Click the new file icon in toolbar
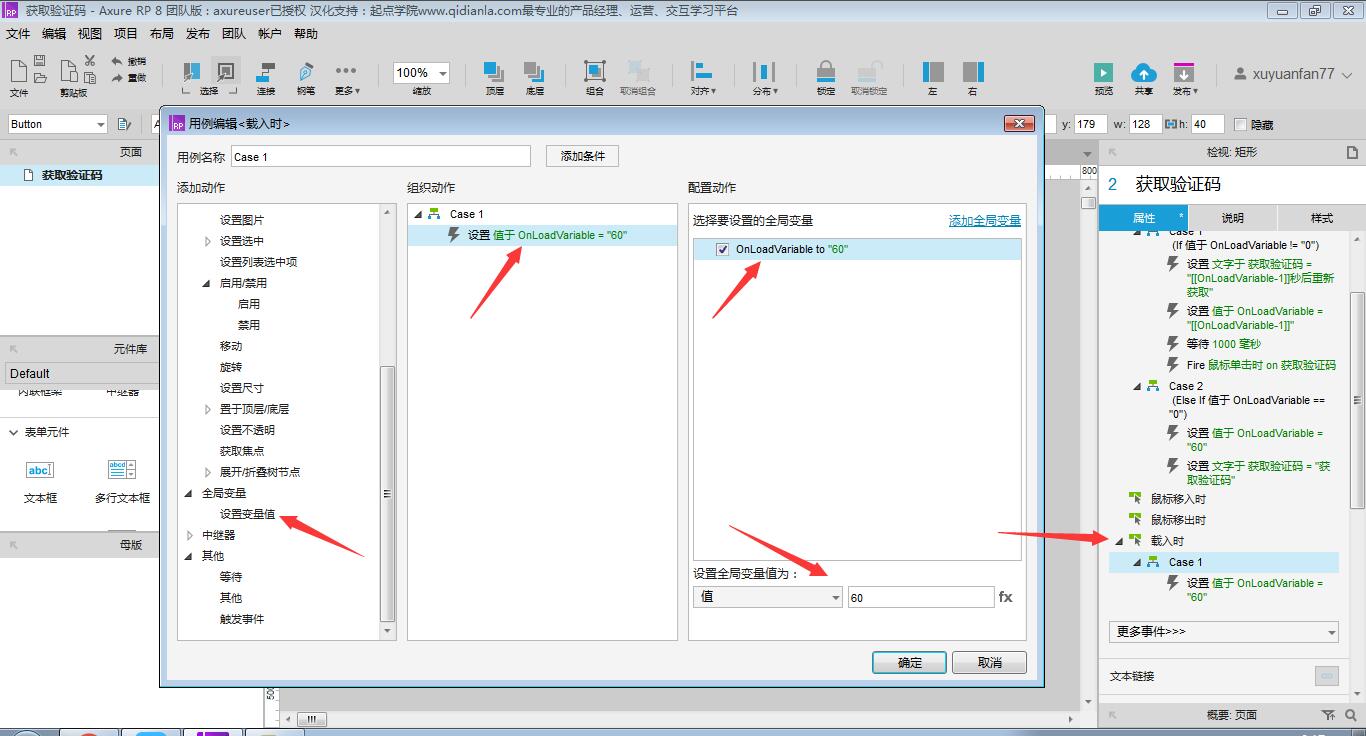 [19, 72]
